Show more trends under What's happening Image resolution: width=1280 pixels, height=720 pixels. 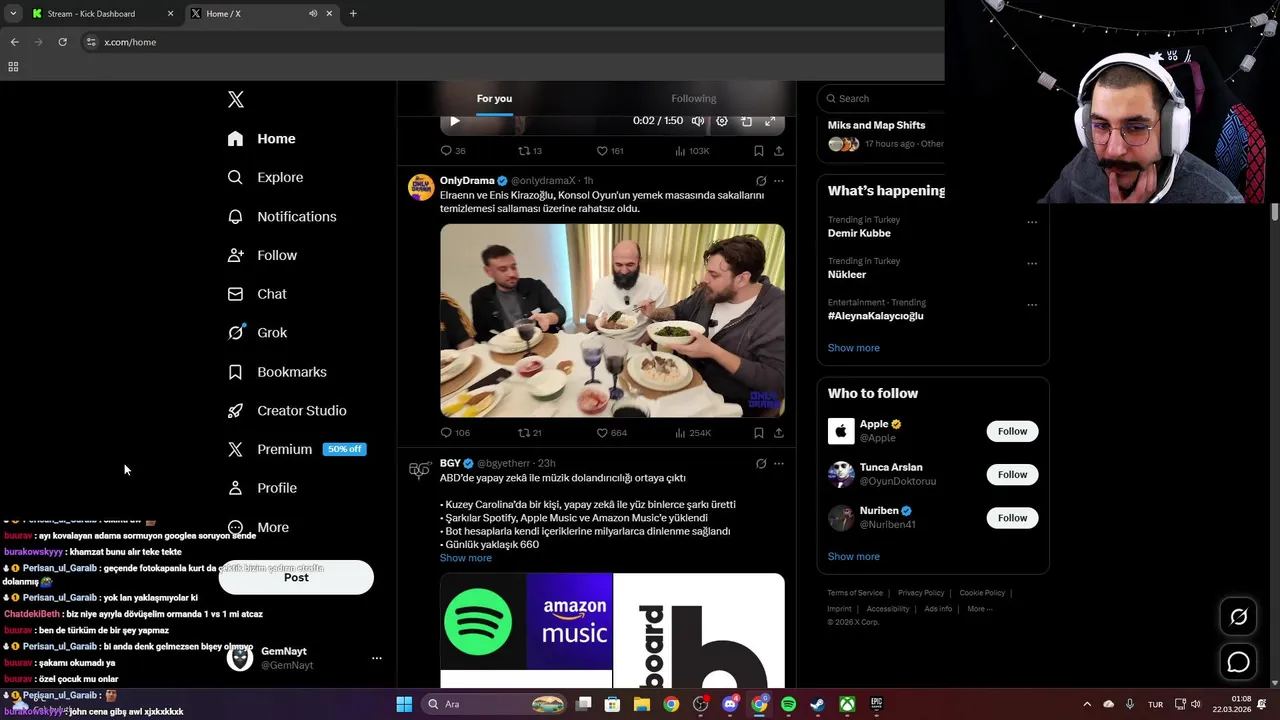tap(853, 348)
